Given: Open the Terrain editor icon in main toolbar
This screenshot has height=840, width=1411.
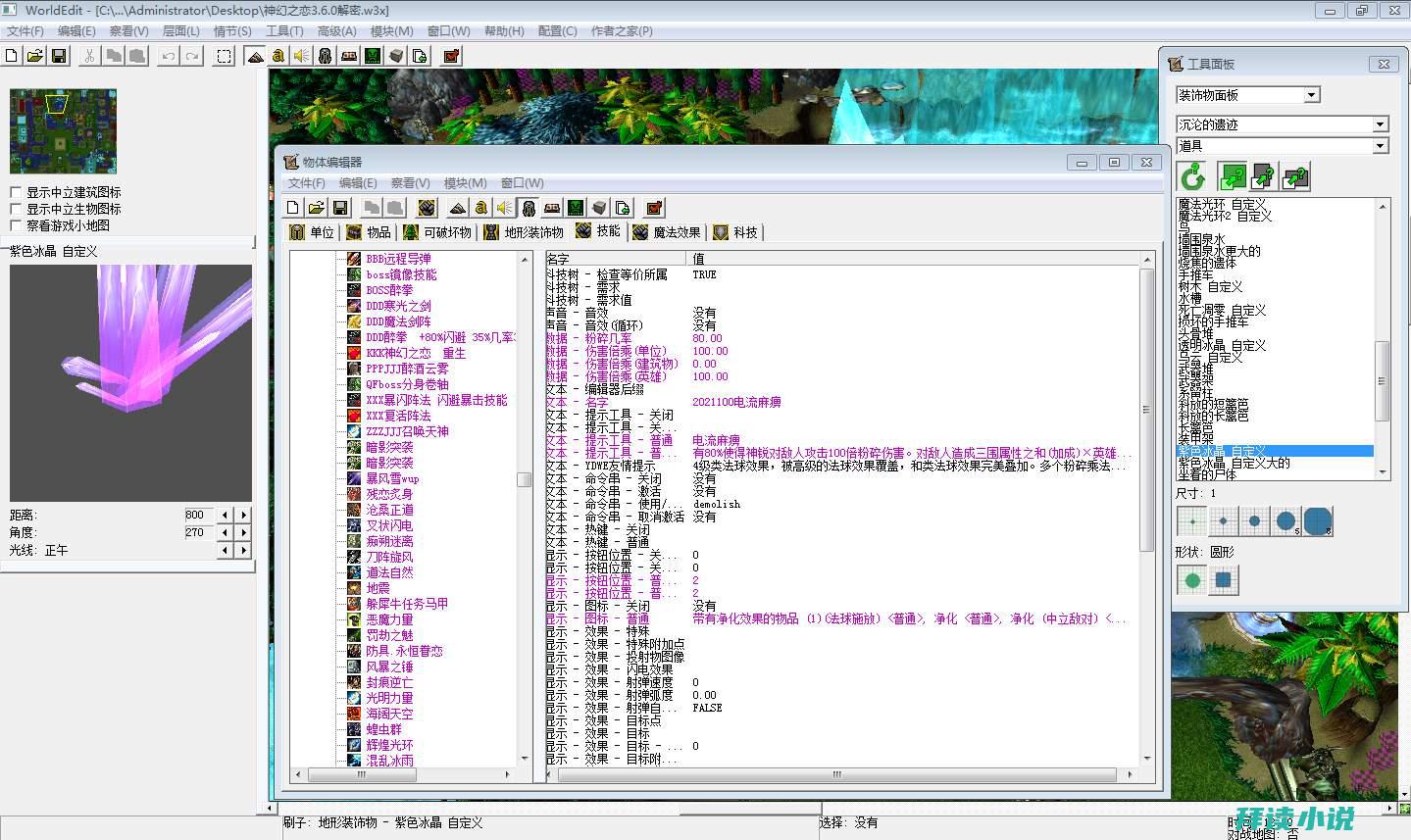Looking at the screenshot, I should (255, 56).
